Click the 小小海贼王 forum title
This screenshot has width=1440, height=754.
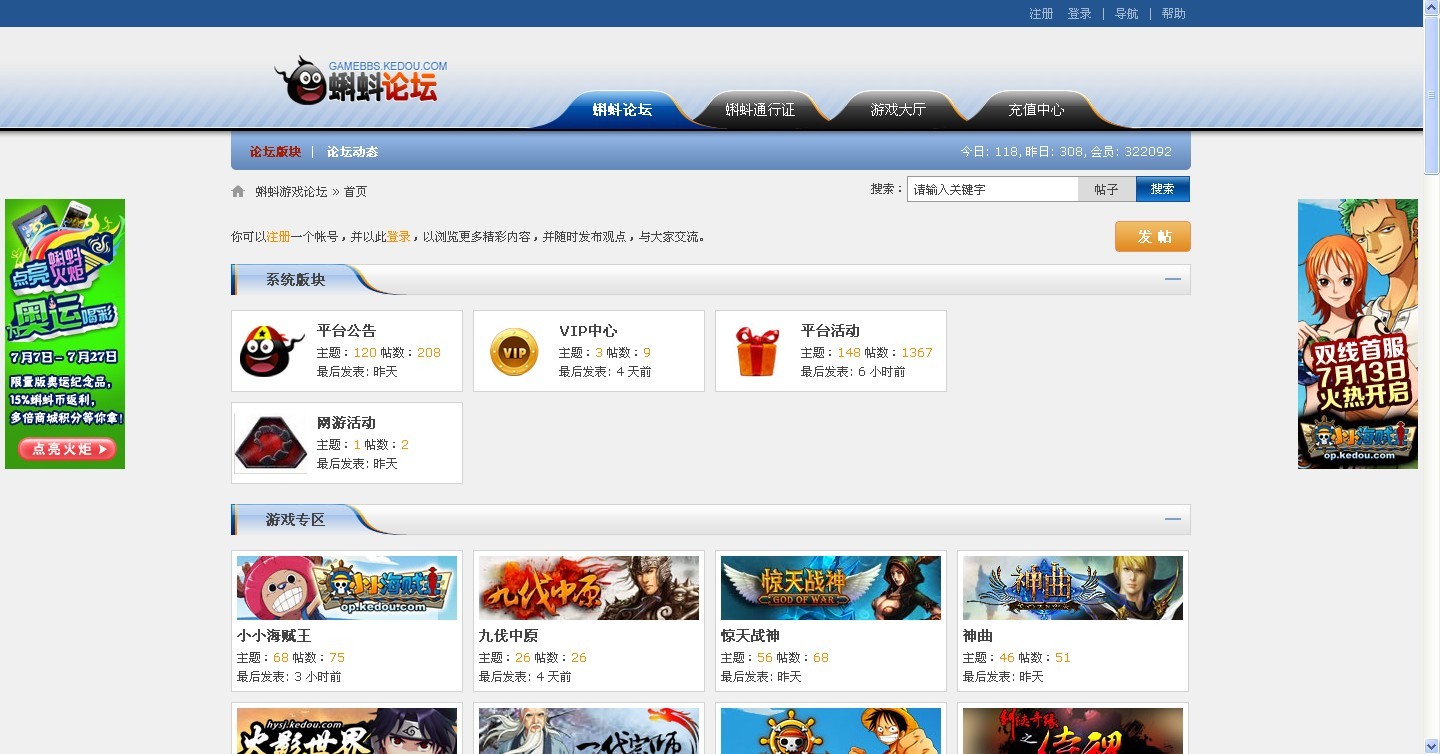(274, 636)
